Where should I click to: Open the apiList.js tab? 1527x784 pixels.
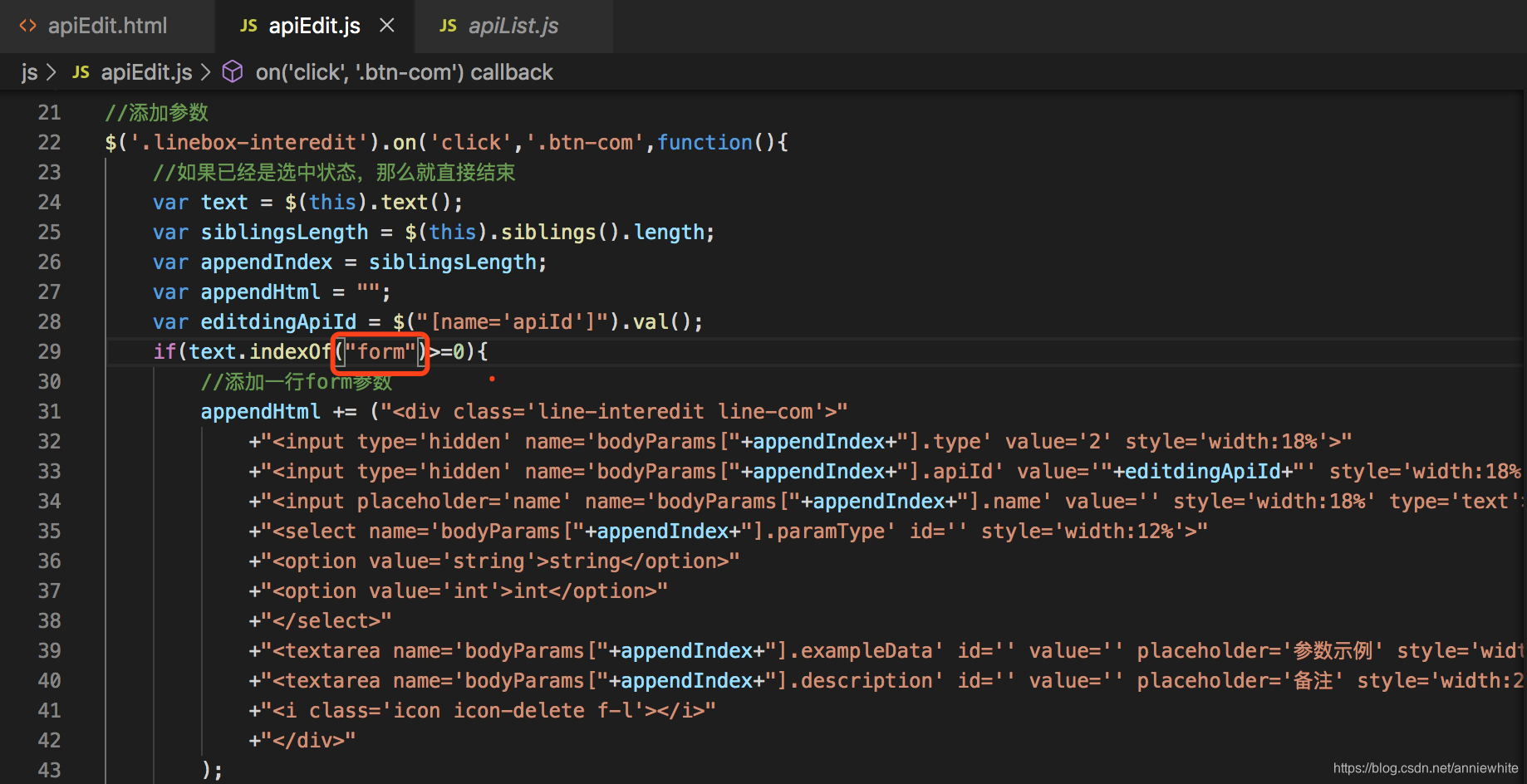point(513,26)
